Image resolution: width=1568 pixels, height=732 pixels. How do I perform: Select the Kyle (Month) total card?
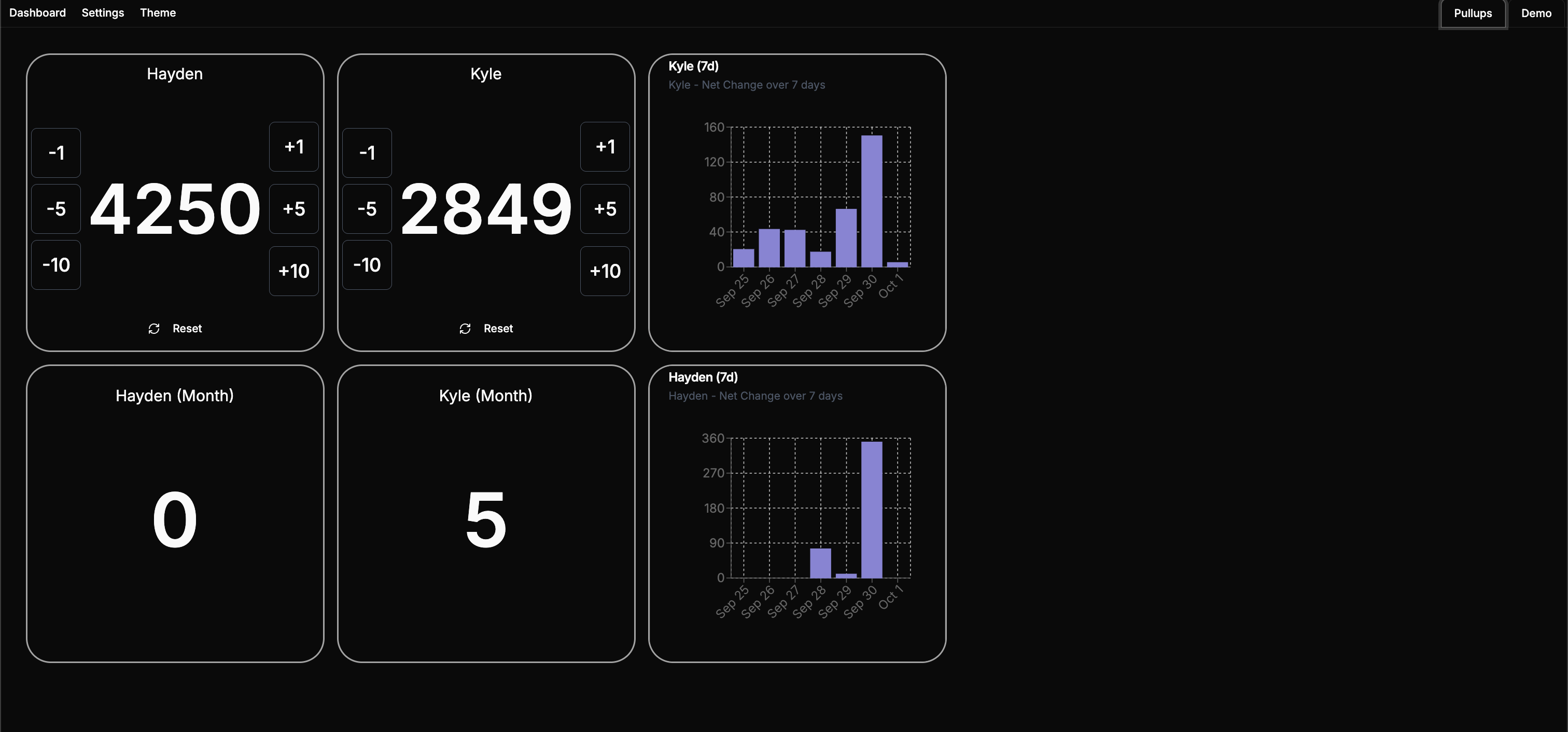pos(486,513)
